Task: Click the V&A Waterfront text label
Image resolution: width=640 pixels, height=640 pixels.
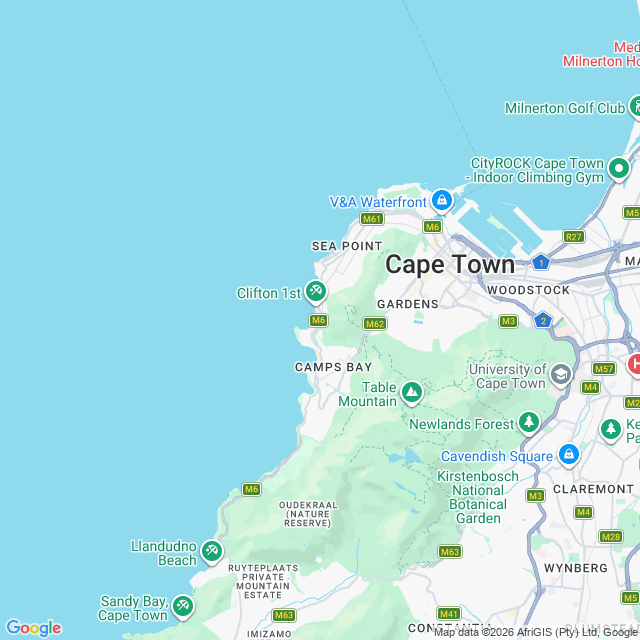Action: tap(378, 202)
